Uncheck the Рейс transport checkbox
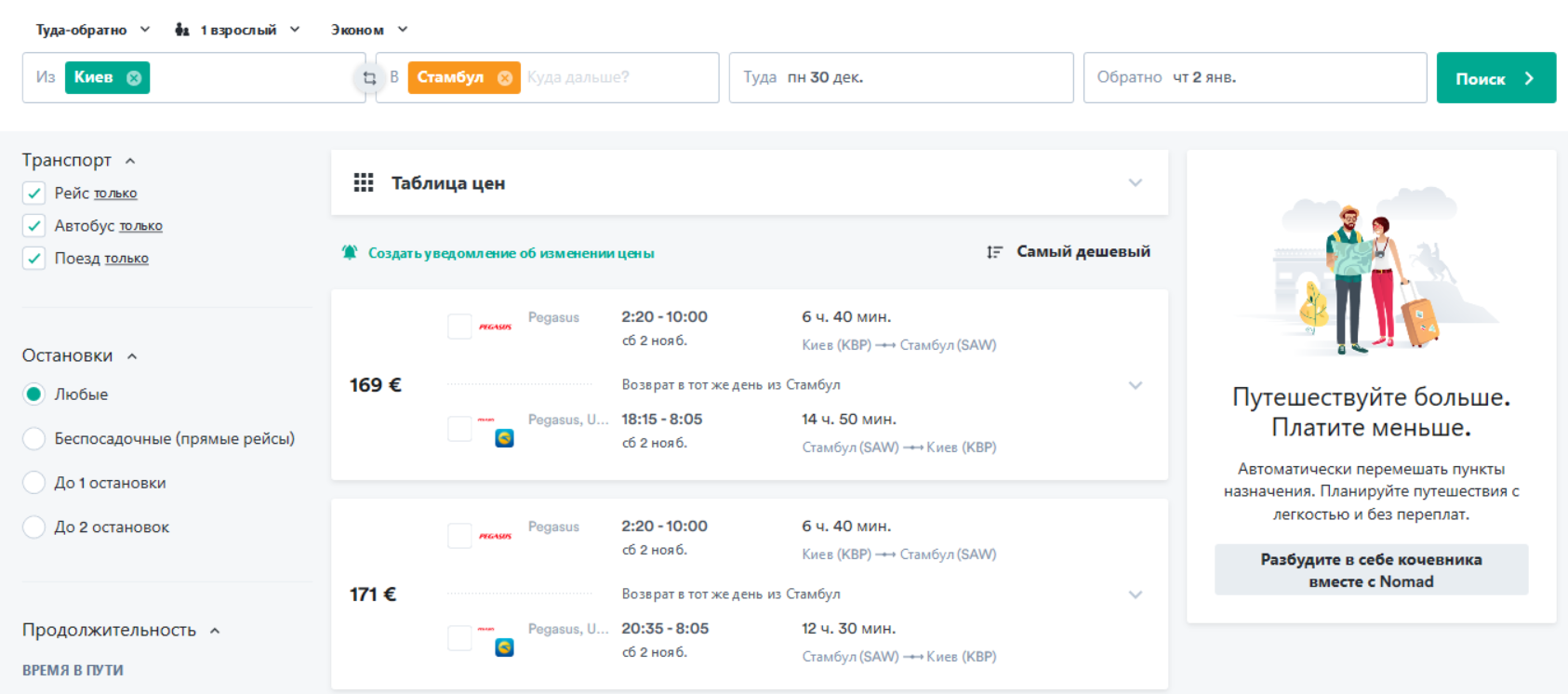 pyautogui.click(x=34, y=194)
